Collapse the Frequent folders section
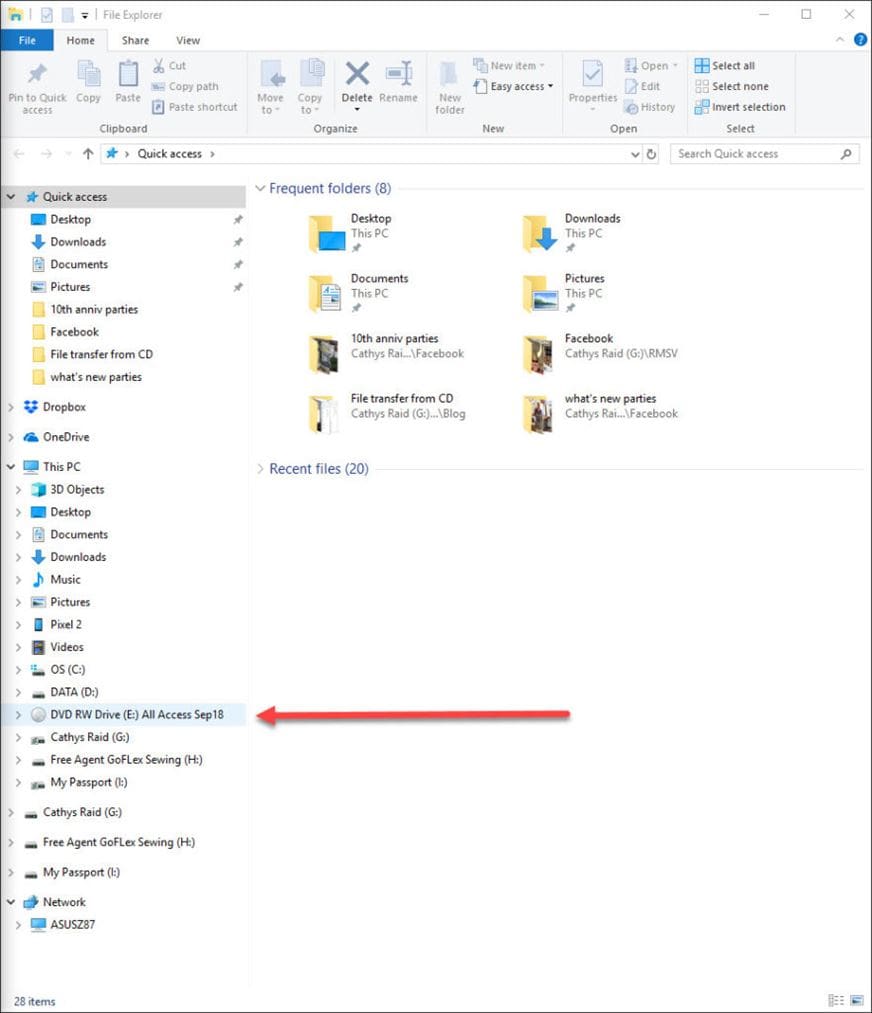The height and width of the screenshot is (1013, 872). [x=260, y=188]
